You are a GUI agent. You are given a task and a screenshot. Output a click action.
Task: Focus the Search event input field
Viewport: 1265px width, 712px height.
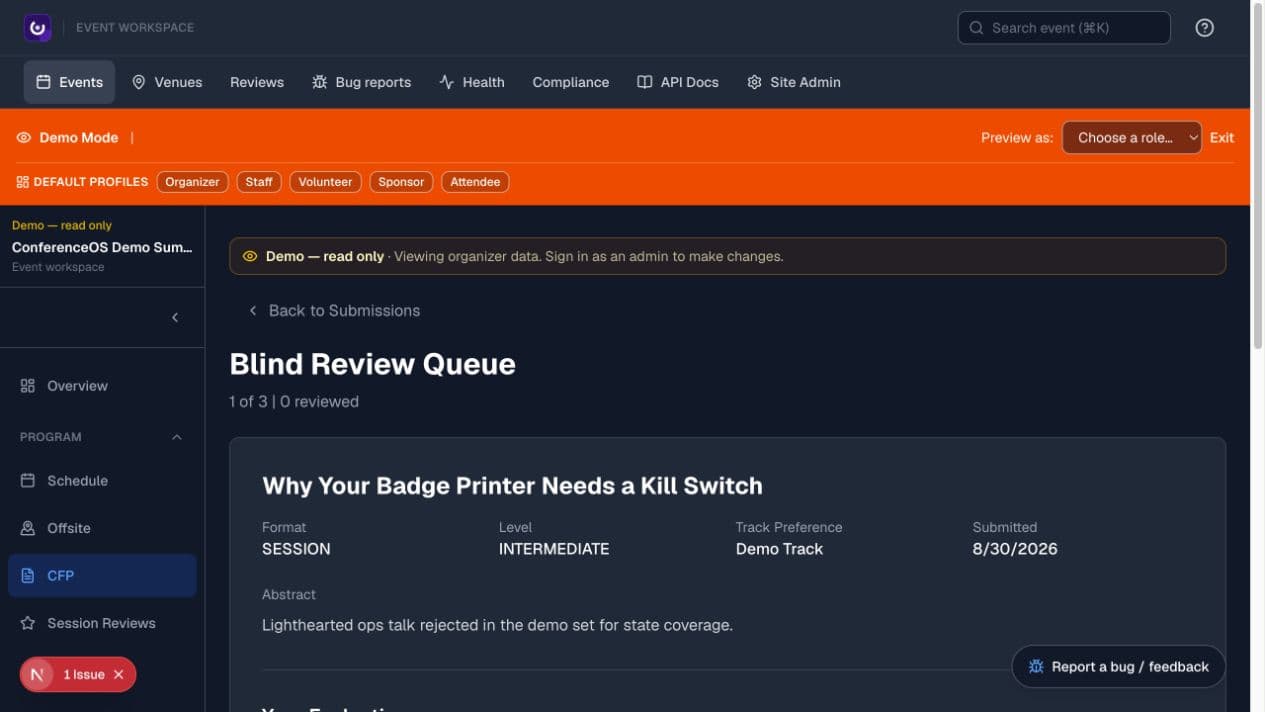coord(1064,28)
